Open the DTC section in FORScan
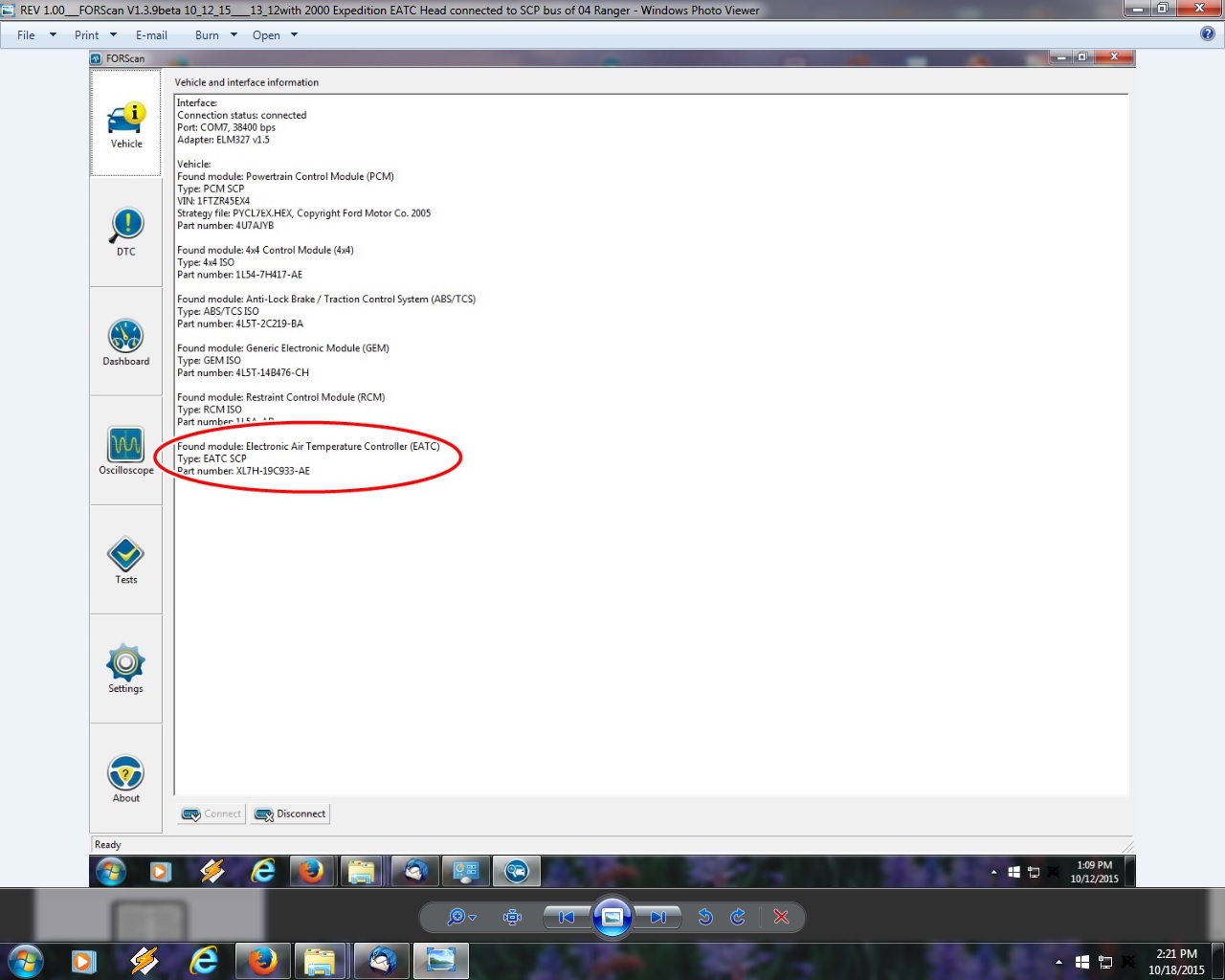This screenshot has width=1225, height=980. (x=126, y=233)
